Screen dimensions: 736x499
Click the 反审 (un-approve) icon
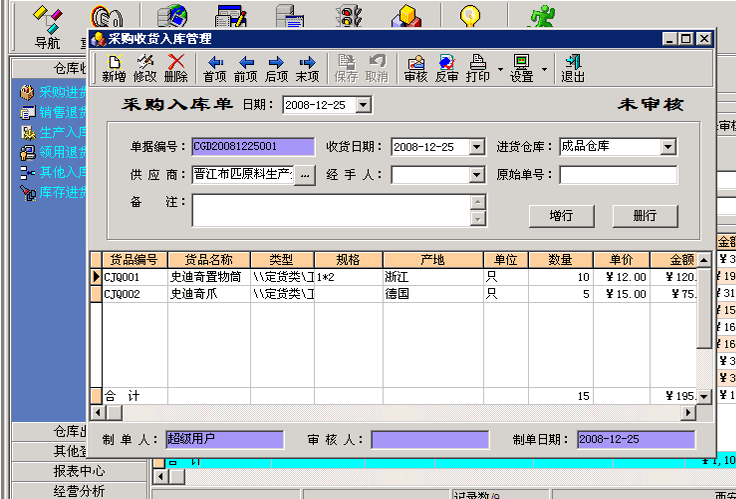(x=446, y=69)
